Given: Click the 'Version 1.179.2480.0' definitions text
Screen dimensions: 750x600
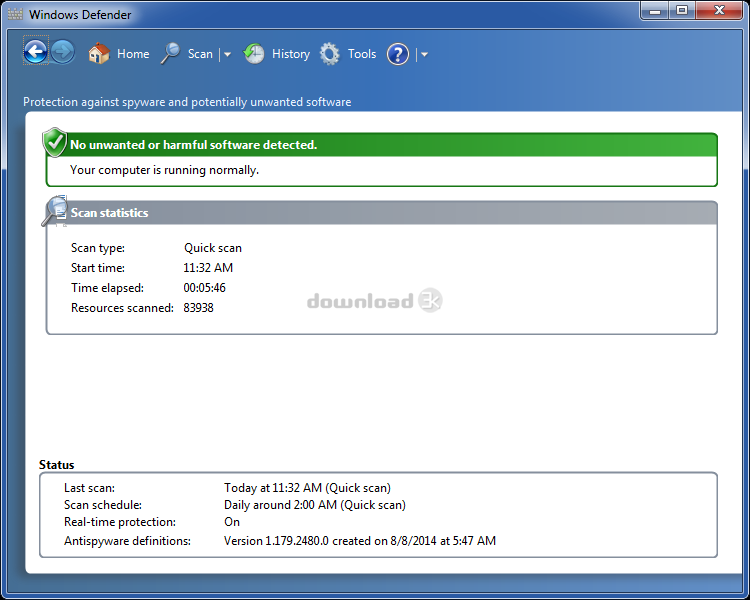Looking at the screenshot, I should [276, 541].
